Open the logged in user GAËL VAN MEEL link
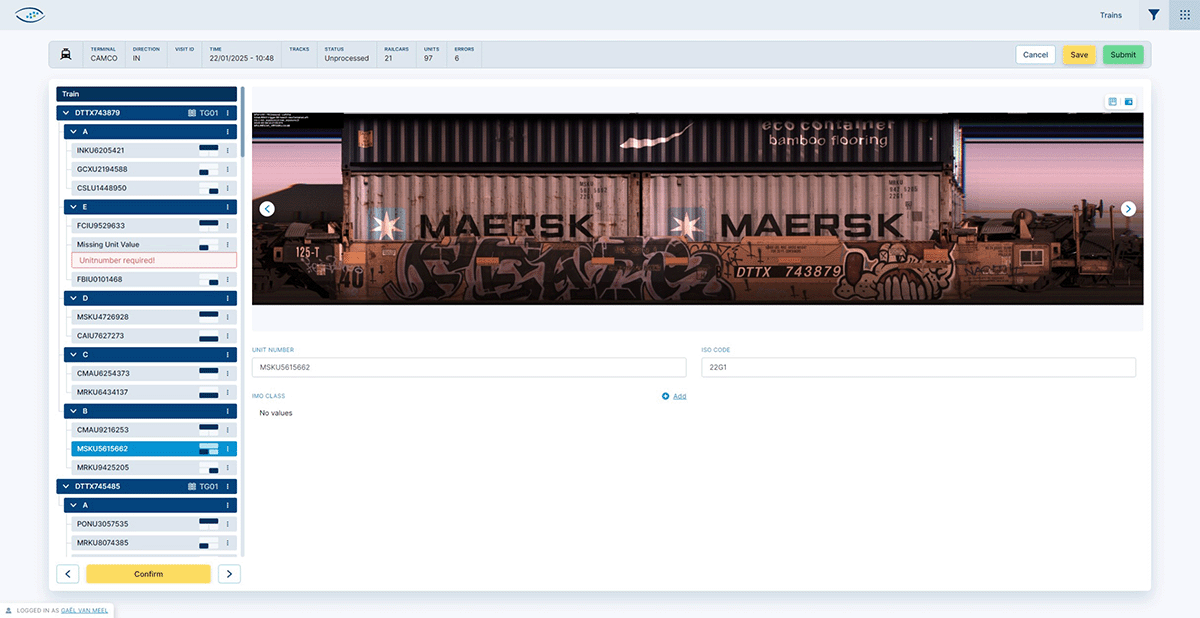1200x618 pixels. pyautogui.click(x=83, y=610)
